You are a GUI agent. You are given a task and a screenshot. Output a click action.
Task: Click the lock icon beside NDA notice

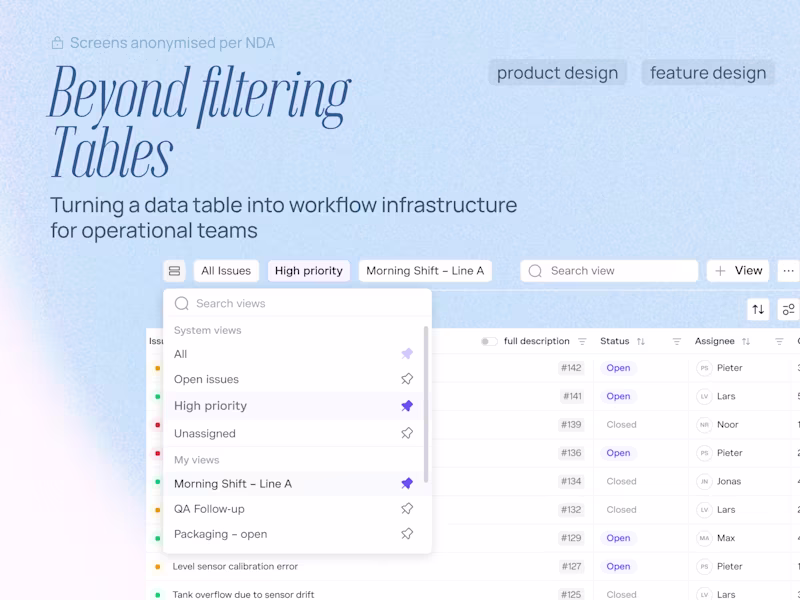(58, 43)
